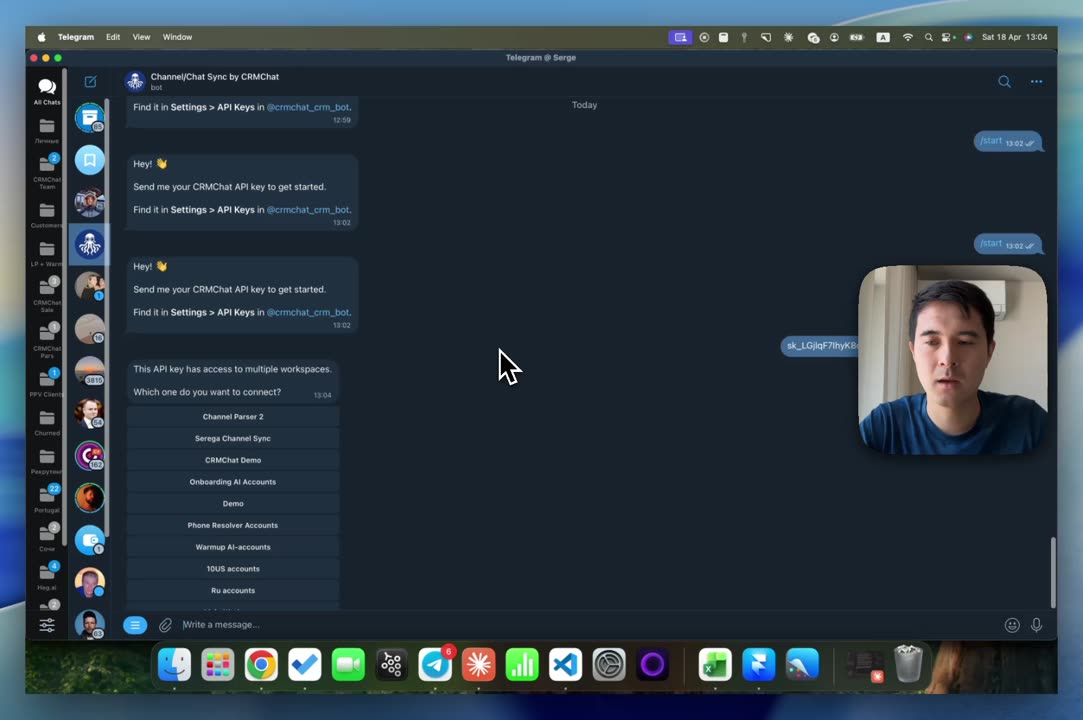Open Control Center in menu bar
The width and height of the screenshot is (1083, 720).
click(948, 37)
